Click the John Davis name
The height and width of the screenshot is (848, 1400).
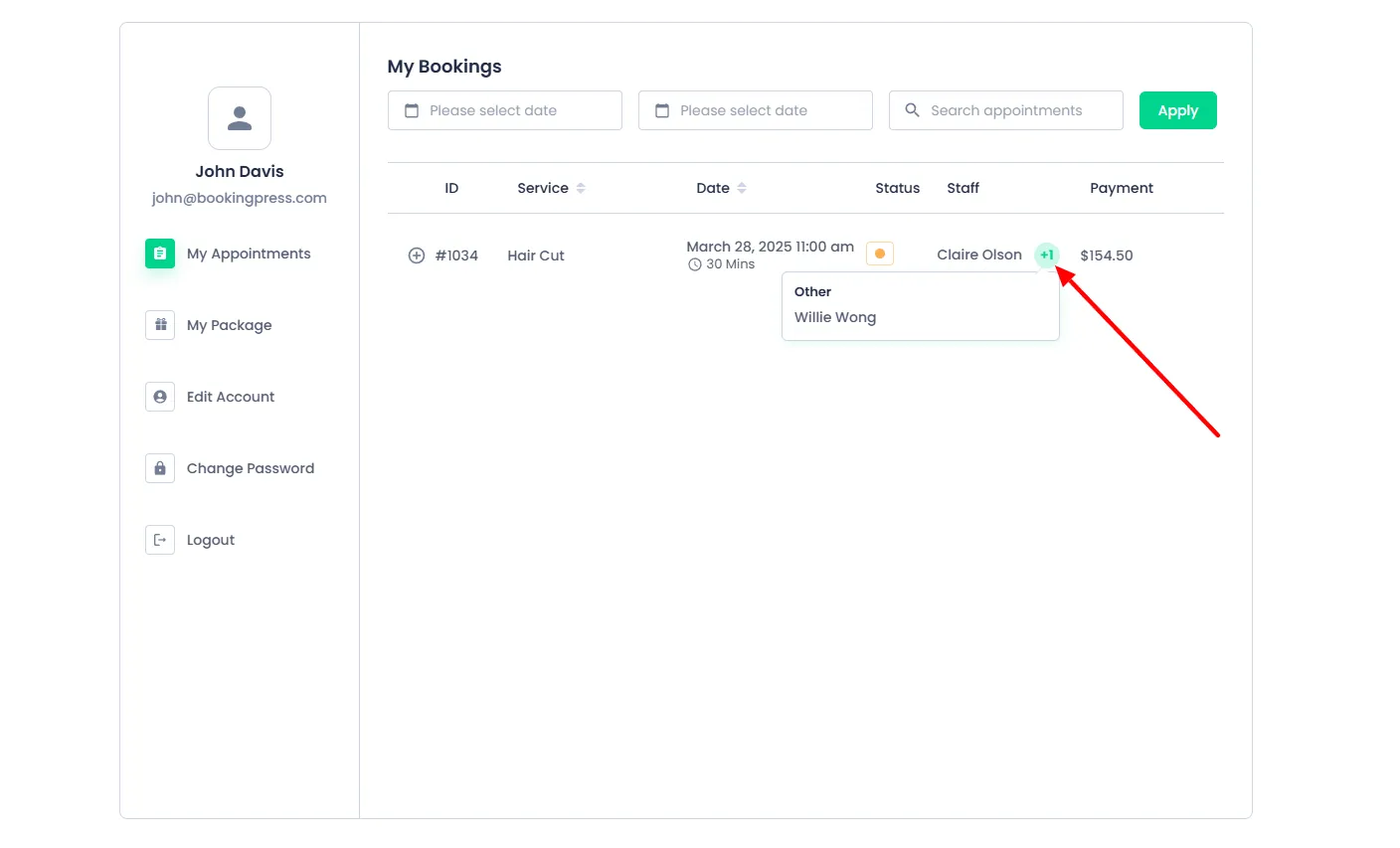click(x=240, y=171)
